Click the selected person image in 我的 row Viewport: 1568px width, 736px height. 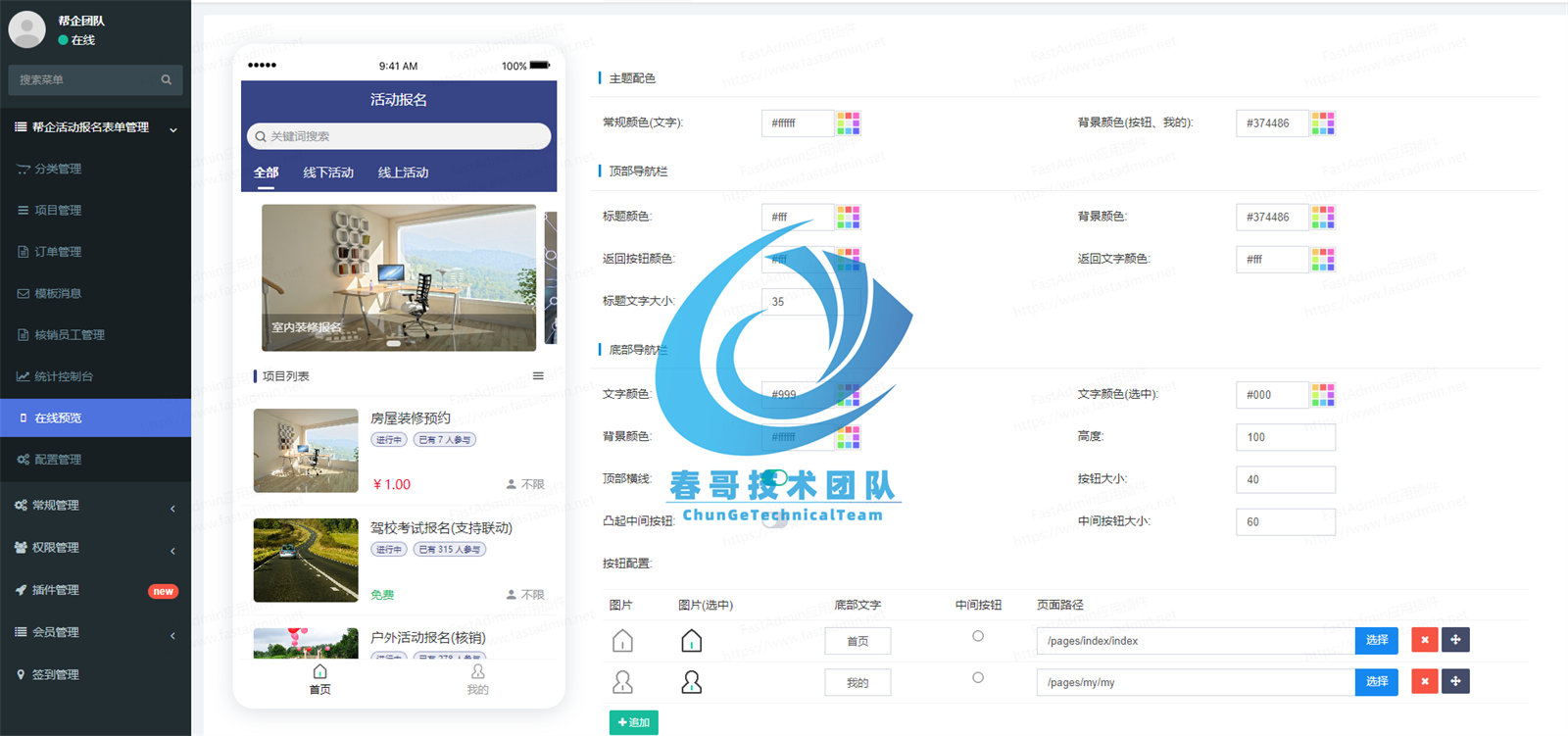tap(692, 682)
